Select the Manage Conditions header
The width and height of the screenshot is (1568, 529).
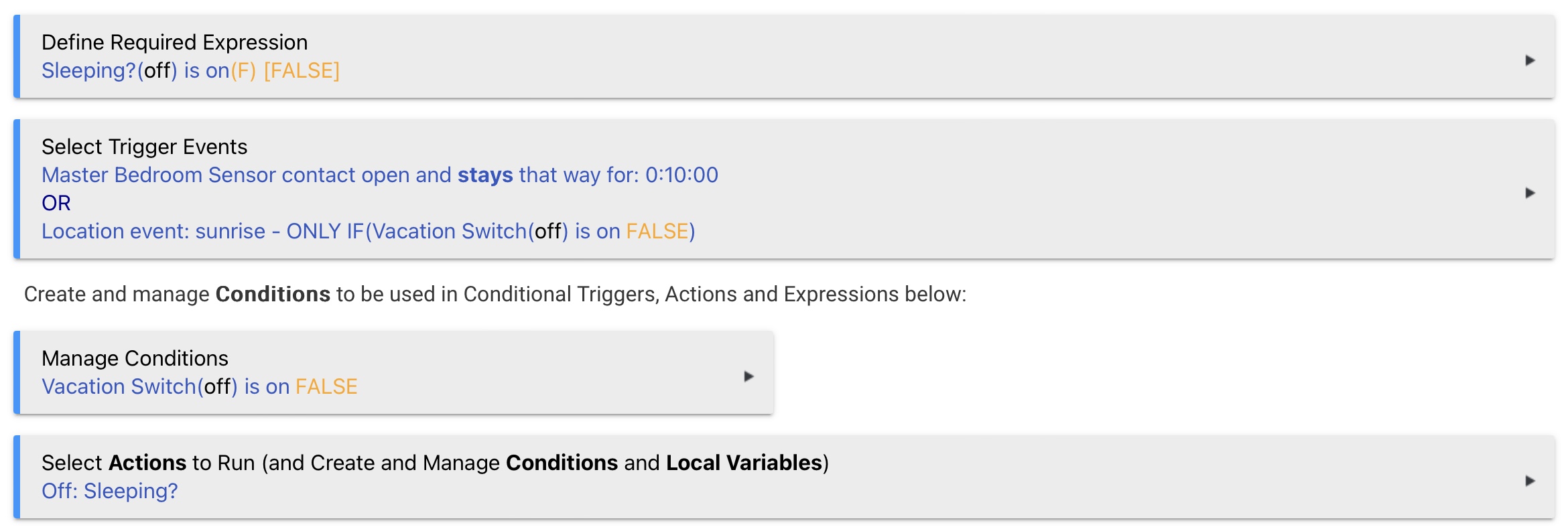(135, 358)
